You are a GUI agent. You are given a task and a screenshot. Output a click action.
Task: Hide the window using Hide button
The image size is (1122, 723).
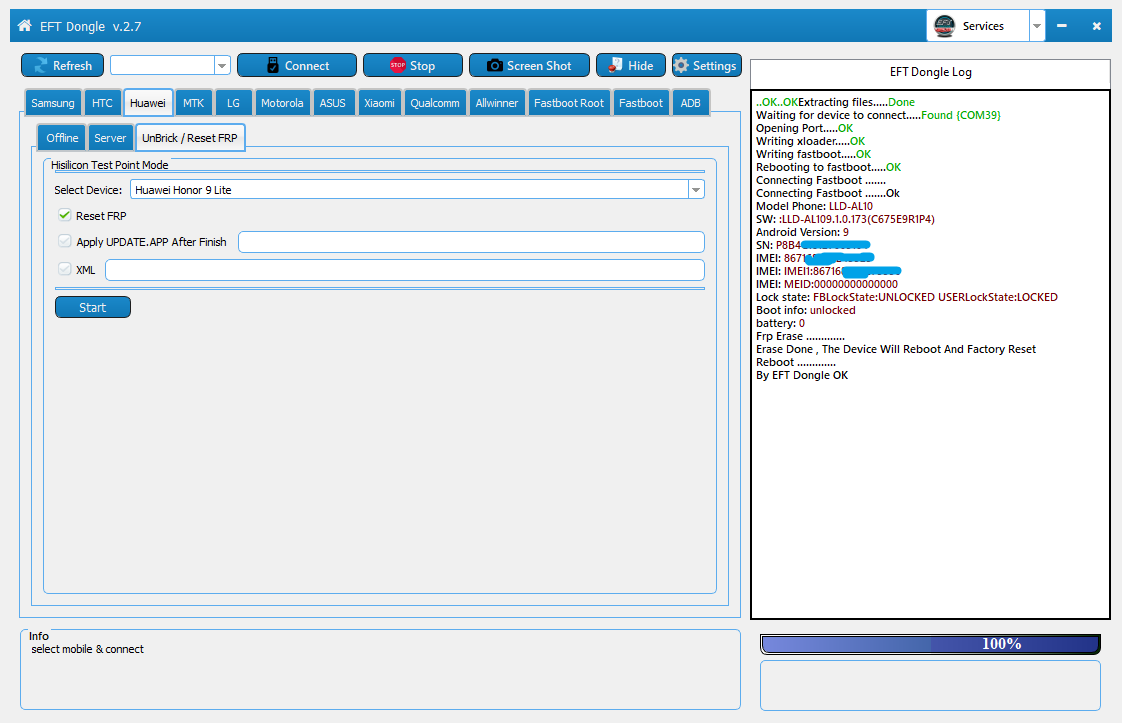pyautogui.click(x=630, y=65)
